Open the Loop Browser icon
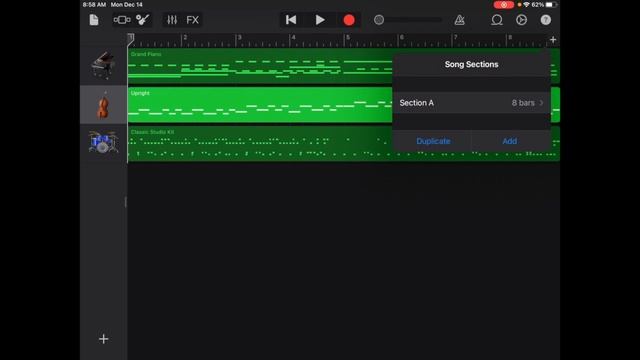The image size is (640, 360). click(x=497, y=20)
